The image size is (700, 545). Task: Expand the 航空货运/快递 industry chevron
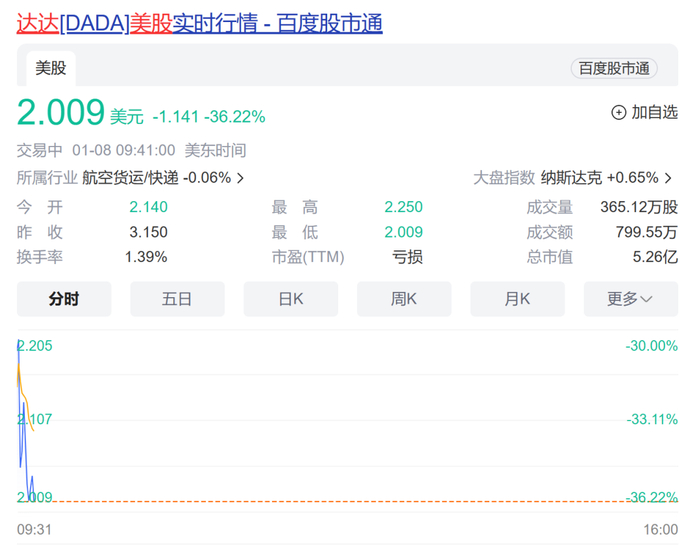(x=241, y=178)
